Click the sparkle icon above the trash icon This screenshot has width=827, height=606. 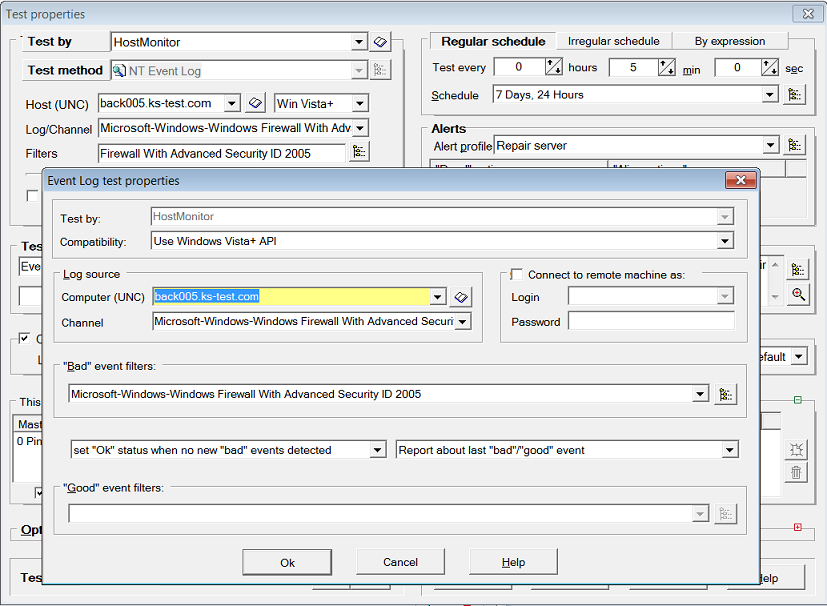pyautogui.click(x=796, y=450)
